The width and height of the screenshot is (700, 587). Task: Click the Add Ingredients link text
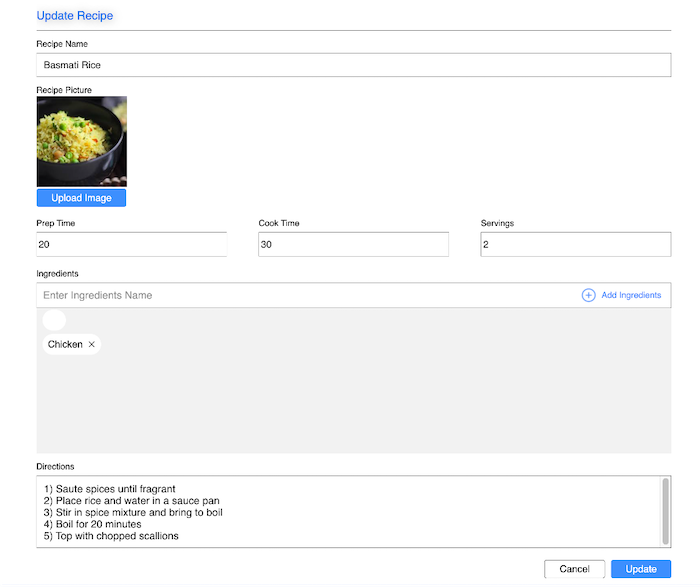[631, 295]
